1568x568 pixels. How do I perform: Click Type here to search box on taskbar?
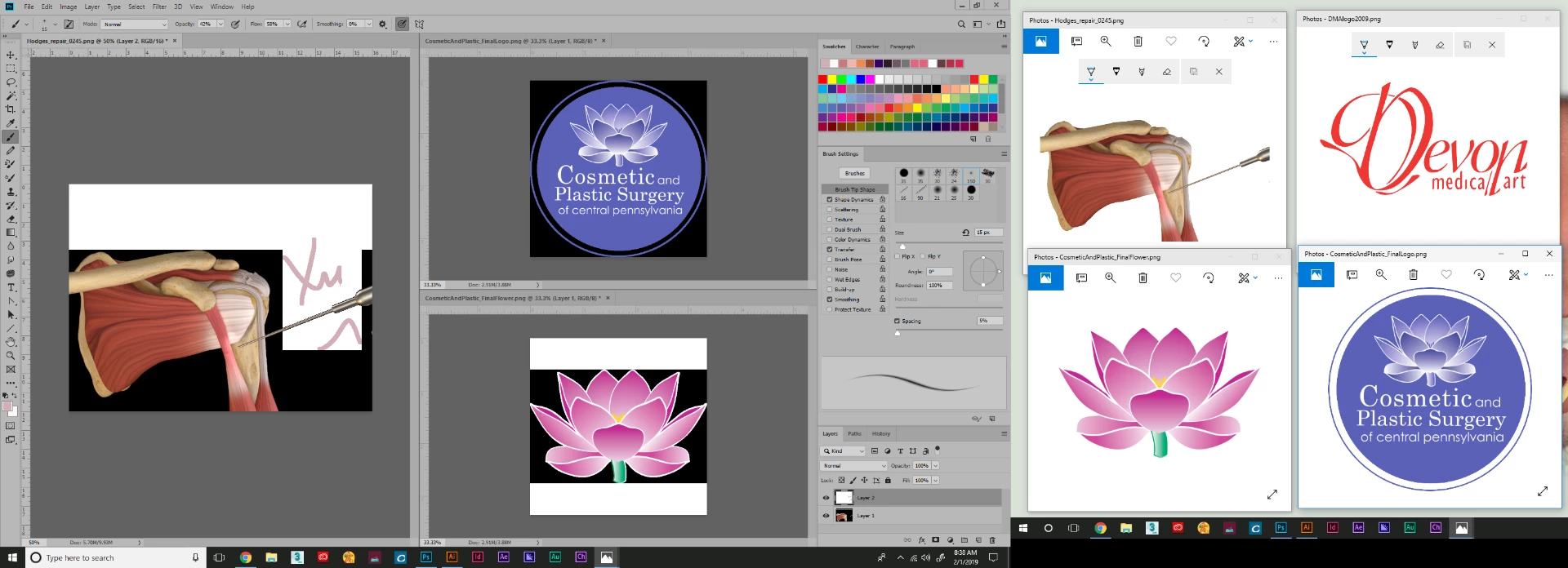(x=114, y=557)
